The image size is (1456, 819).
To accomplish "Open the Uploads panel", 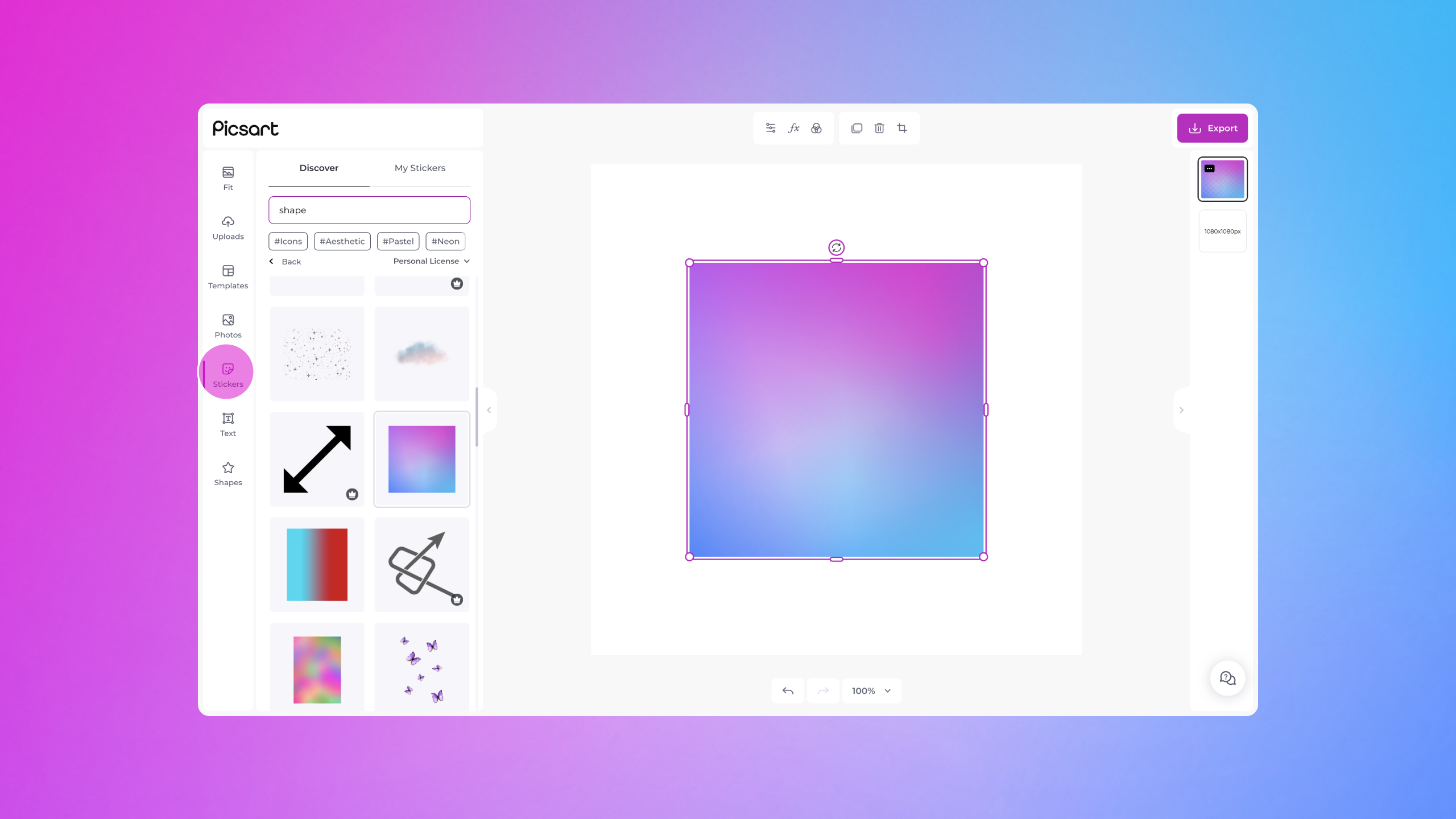I will coord(228,227).
